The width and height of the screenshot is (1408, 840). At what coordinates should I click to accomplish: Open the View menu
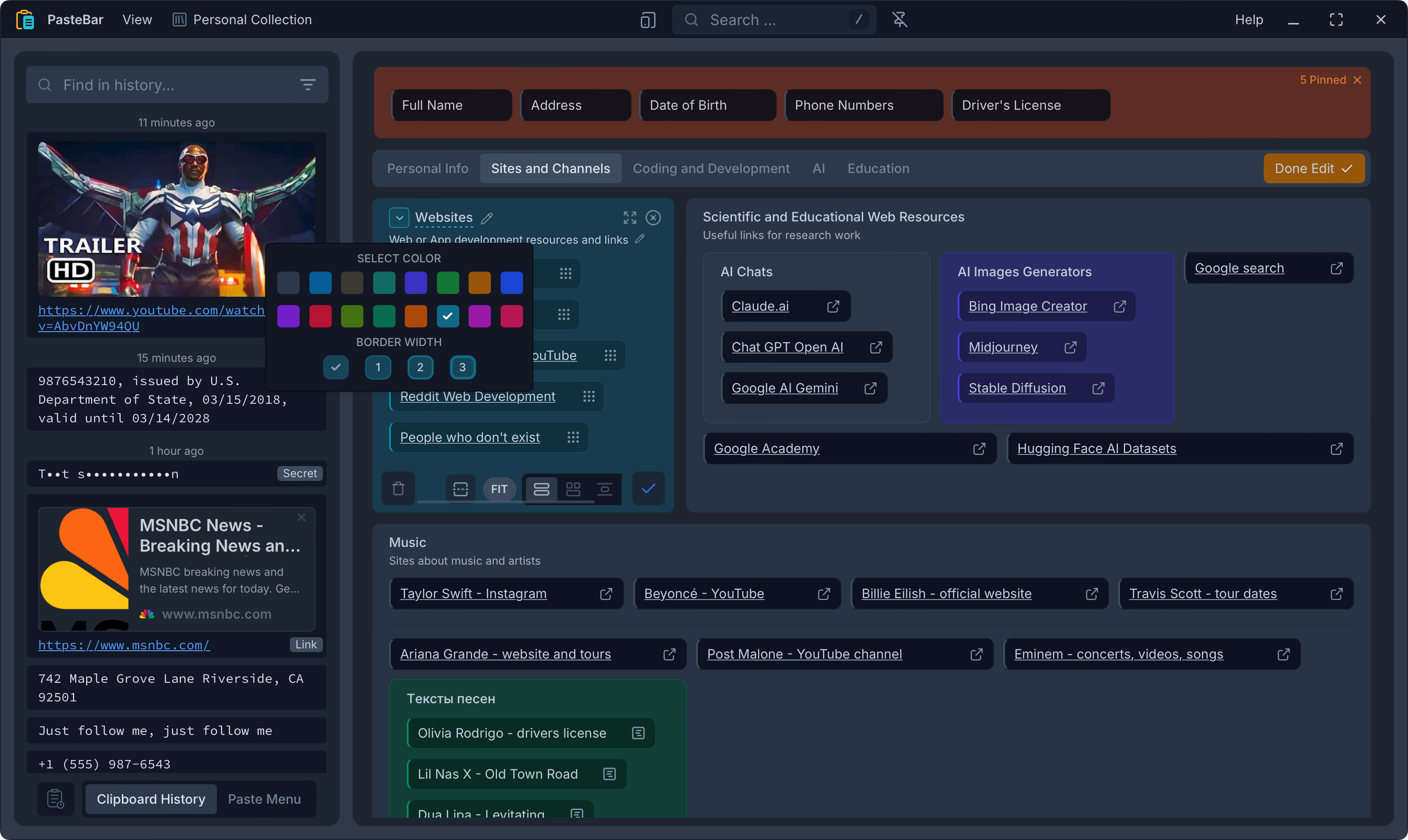137,20
